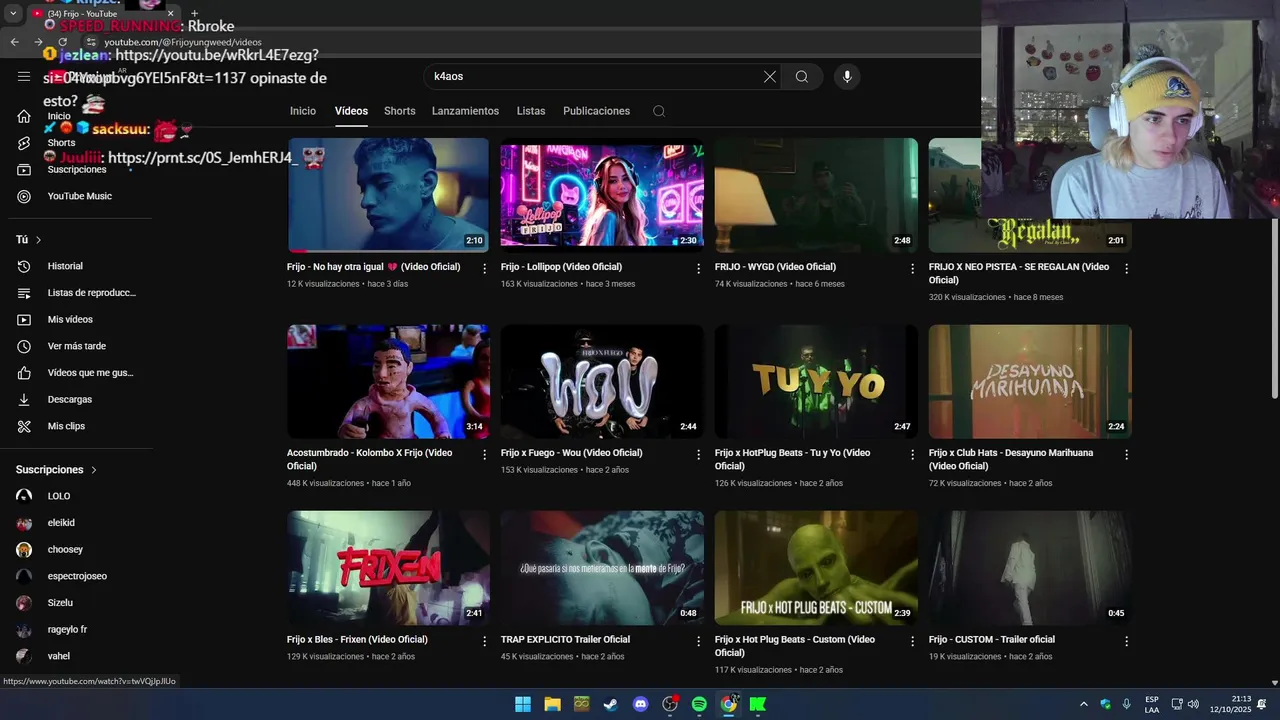The height and width of the screenshot is (720, 1280).
Task: Switch to the channel Shorts tab
Action: (x=399, y=111)
